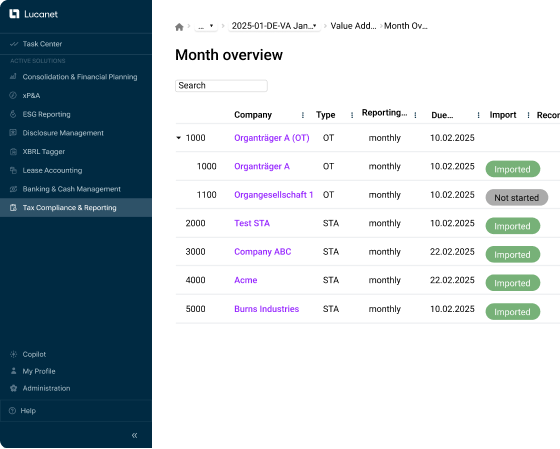Open Due date column options menu
560x449 pixels.
tap(478, 115)
